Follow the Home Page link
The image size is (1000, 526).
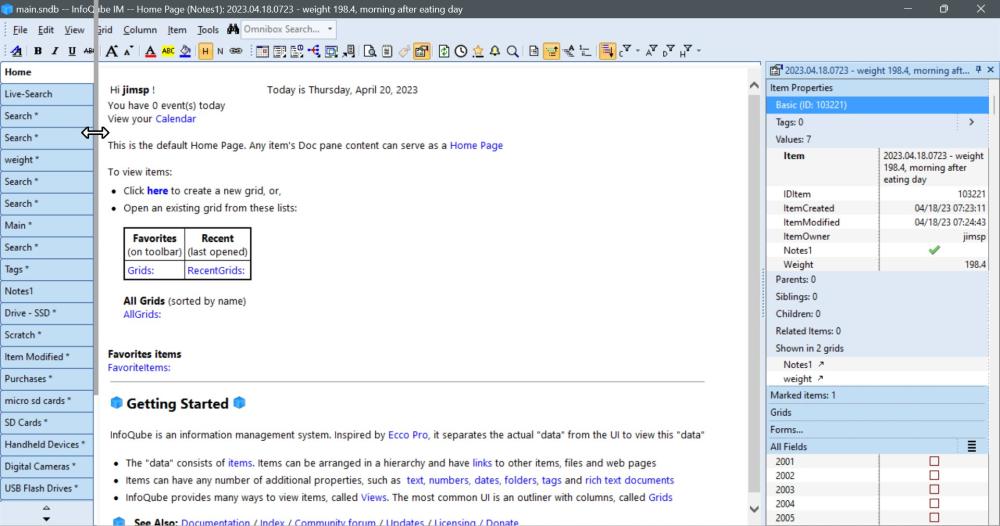(x=476, y=145)
